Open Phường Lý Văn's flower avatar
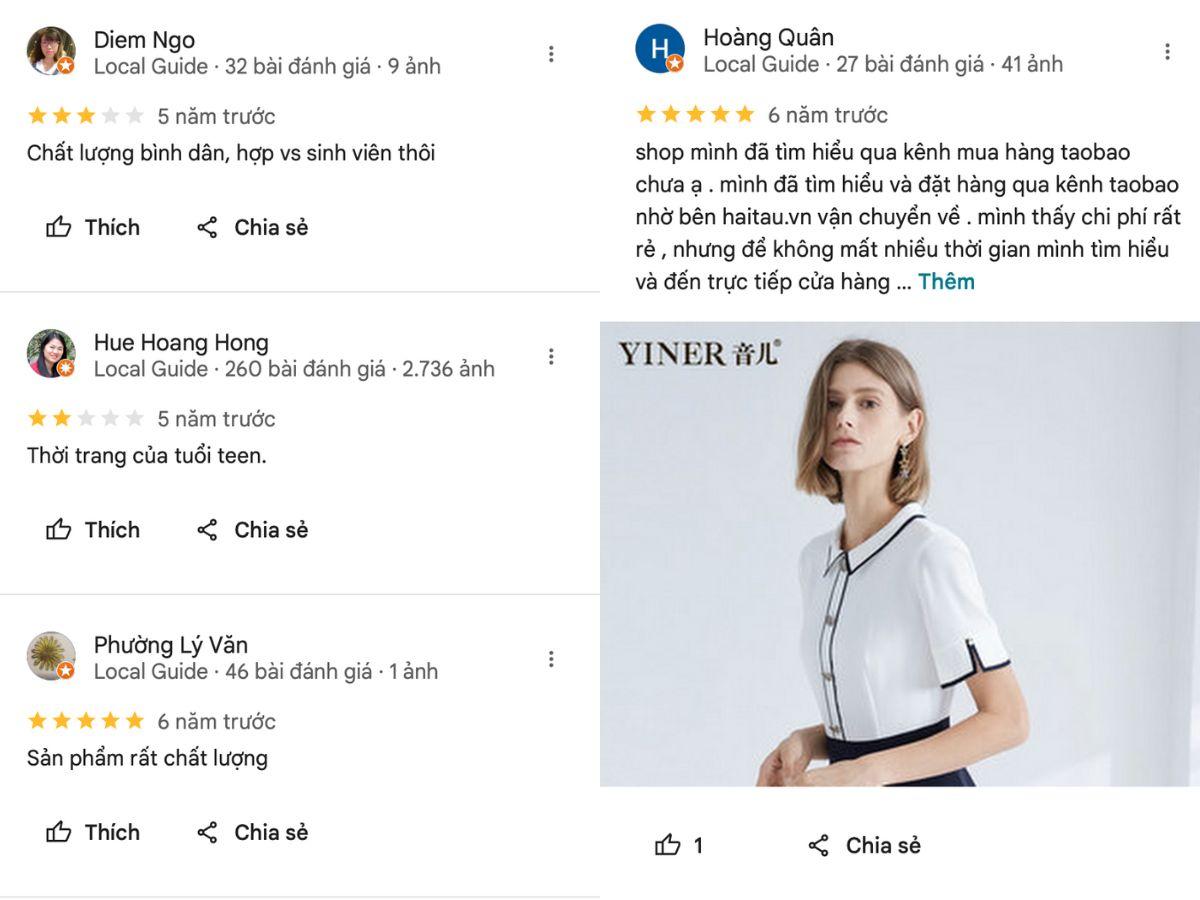 (x=51, y=656)
